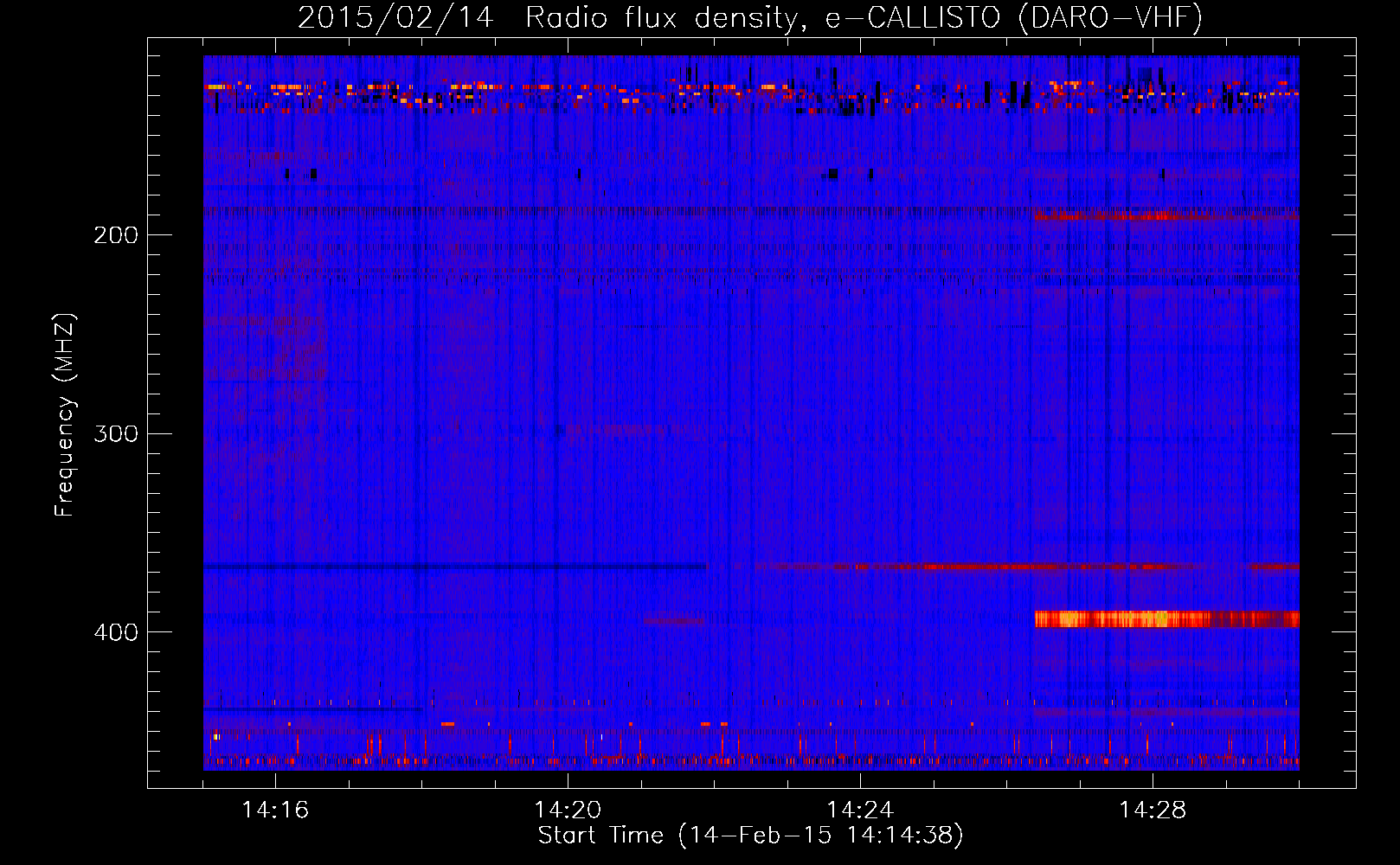This screenshot has width=1400, height=865.
Task: Click the "14:20" time tick label
Action: point(568,810)
